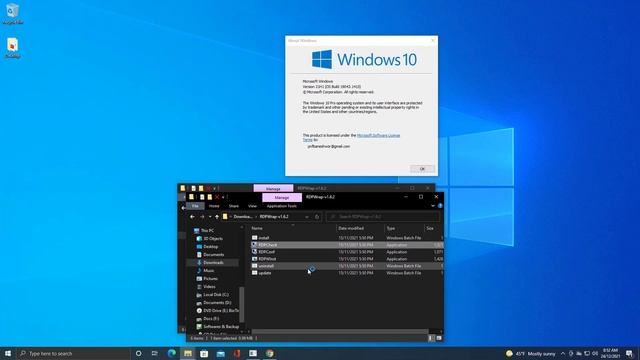
Task: Refresh the current folder view
Action: click(317, 217)
